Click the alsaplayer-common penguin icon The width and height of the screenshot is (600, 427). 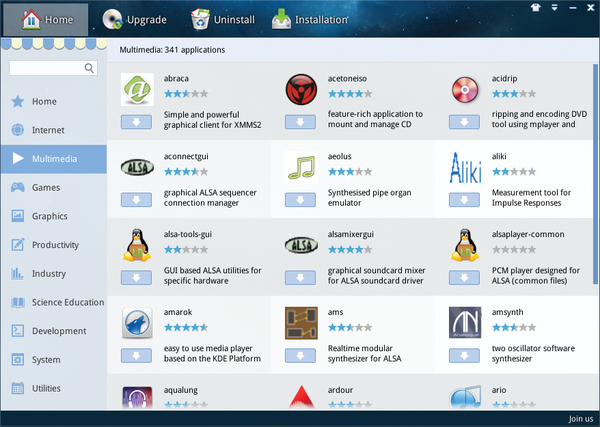point(465,245)
